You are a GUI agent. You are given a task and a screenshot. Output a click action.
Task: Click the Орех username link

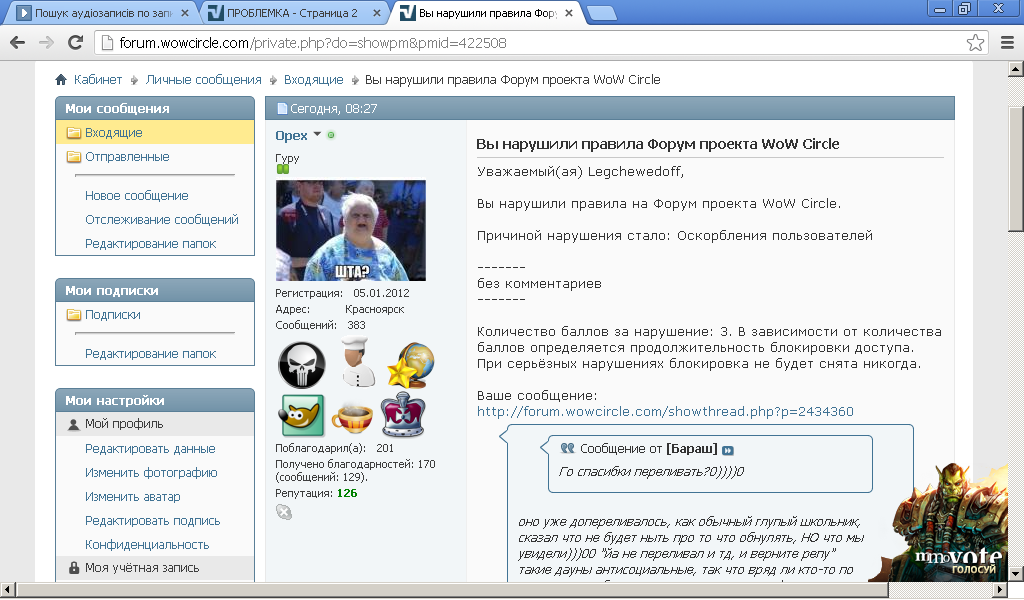(x=291, y=136)
